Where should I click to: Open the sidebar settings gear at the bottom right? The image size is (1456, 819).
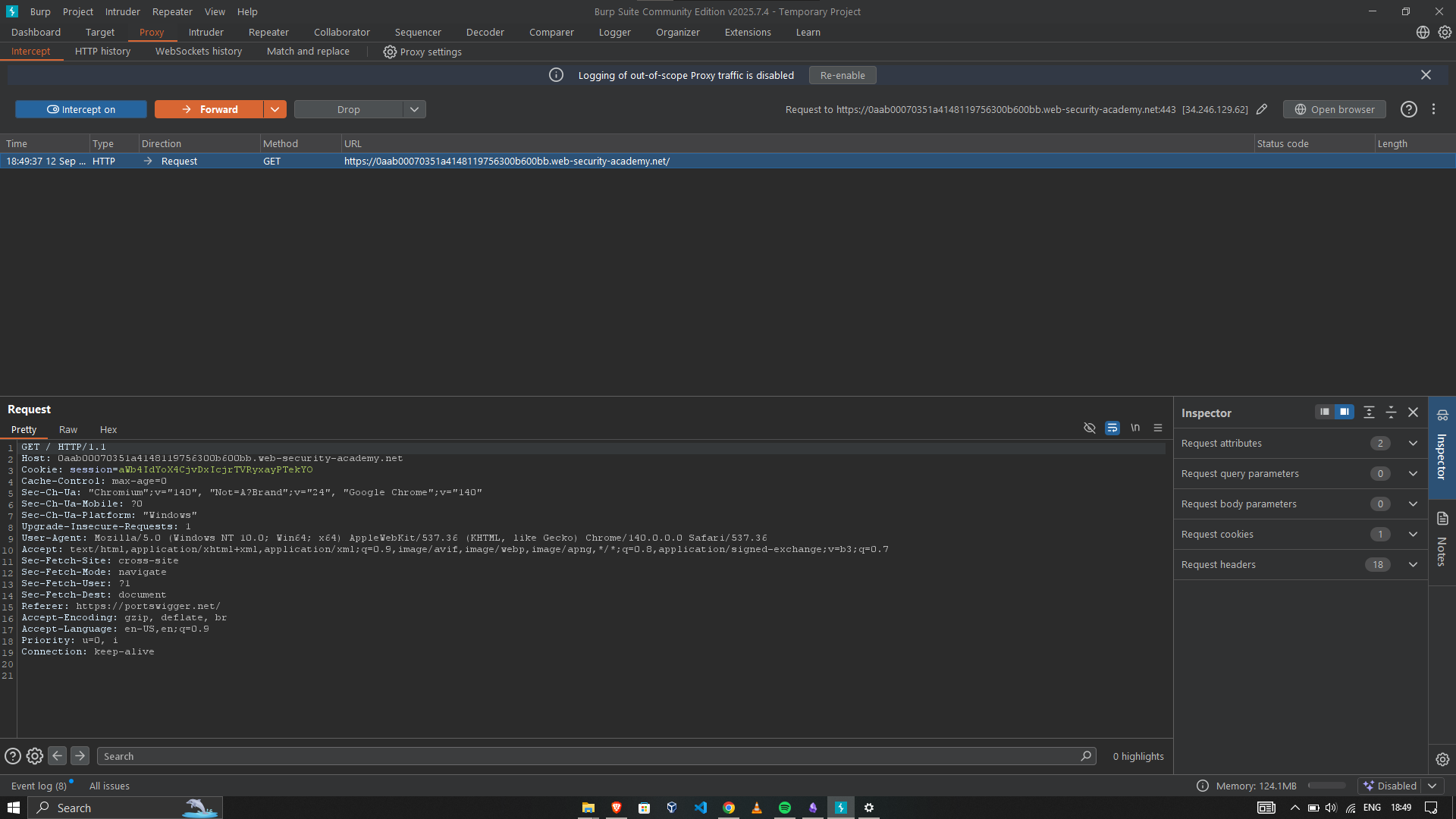tap(1442, 759)
